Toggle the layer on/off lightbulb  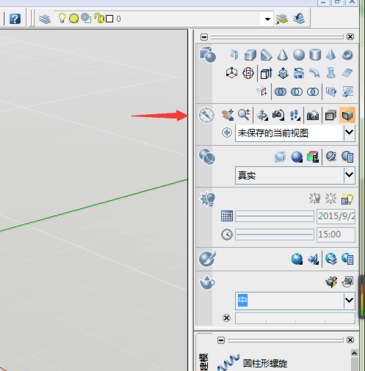point(62,18)
